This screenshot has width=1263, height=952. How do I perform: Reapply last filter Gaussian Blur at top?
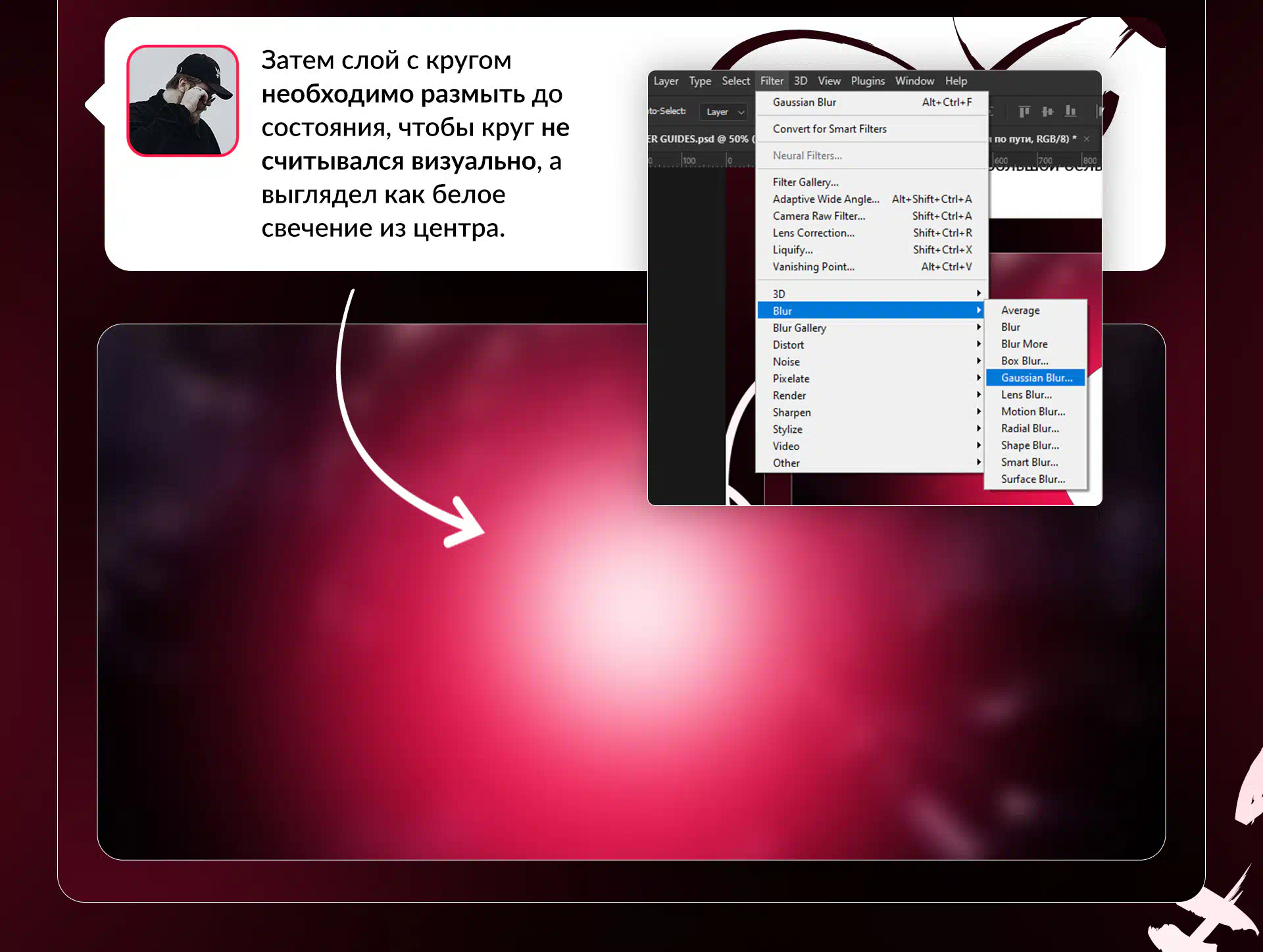(x=805, y=102)
